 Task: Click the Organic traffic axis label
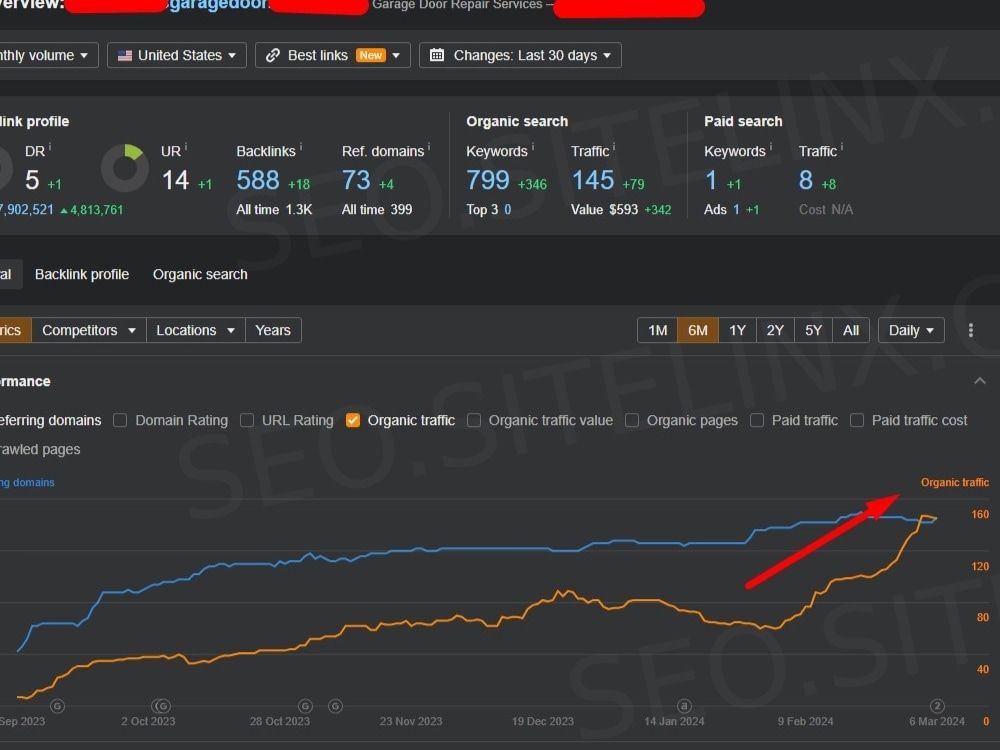(x=955, y=483)
